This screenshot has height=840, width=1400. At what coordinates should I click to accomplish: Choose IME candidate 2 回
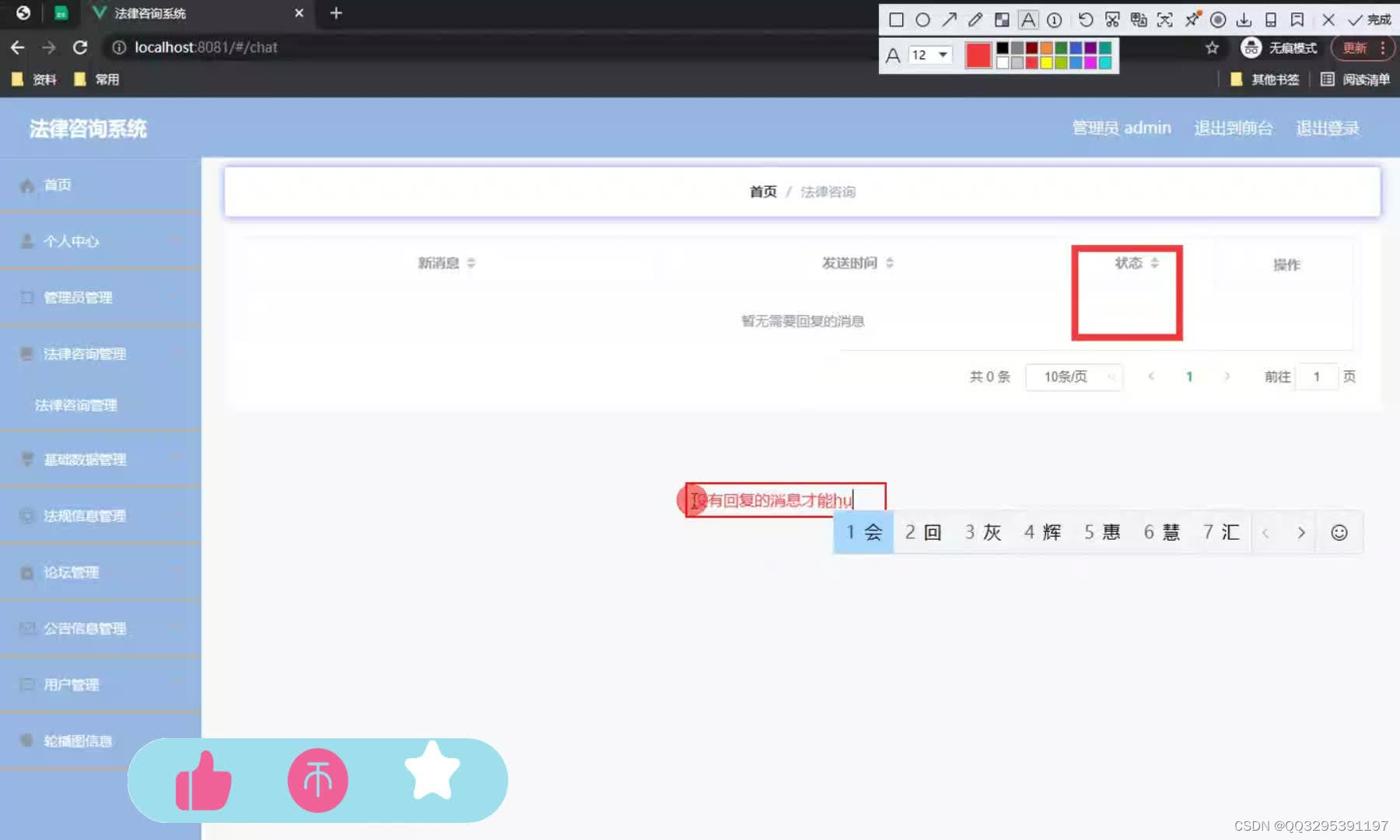(x=923, y=532)
